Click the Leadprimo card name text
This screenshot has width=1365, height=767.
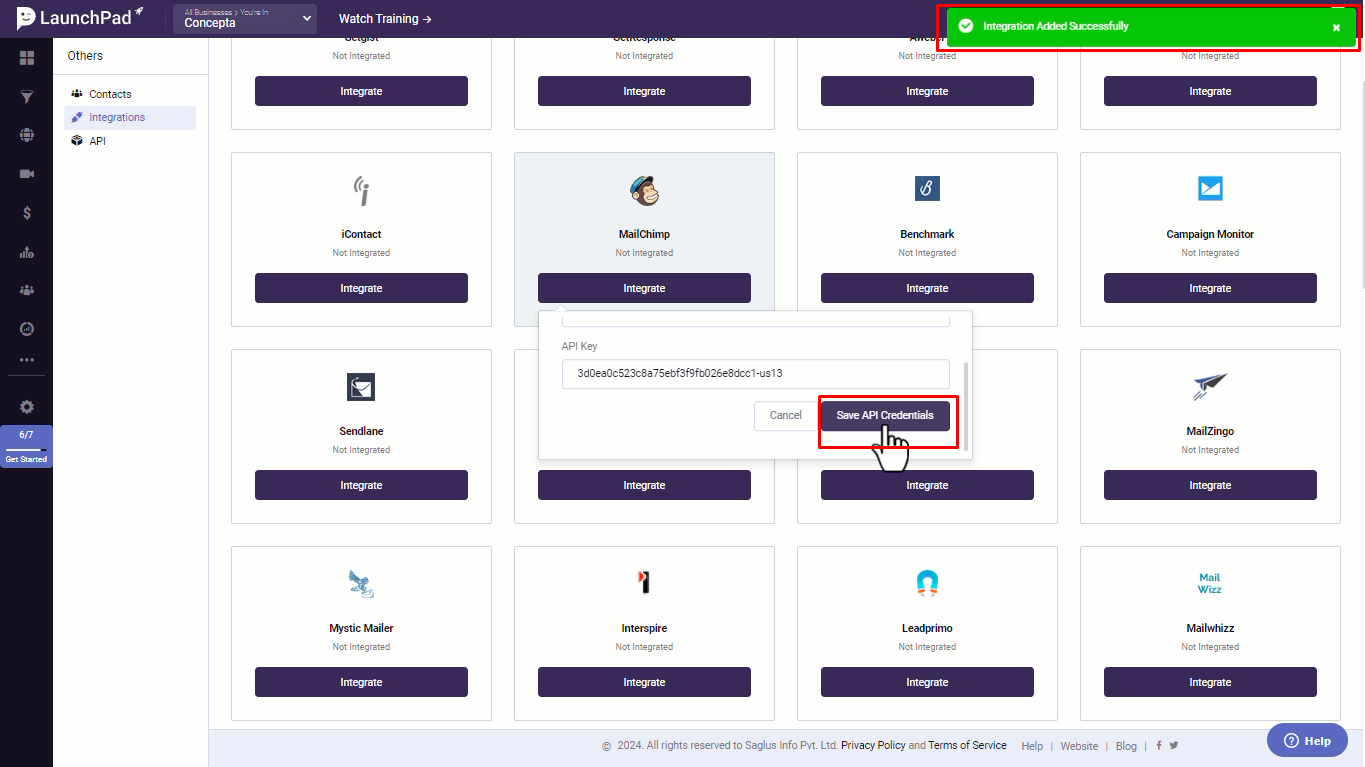point(927,628)
